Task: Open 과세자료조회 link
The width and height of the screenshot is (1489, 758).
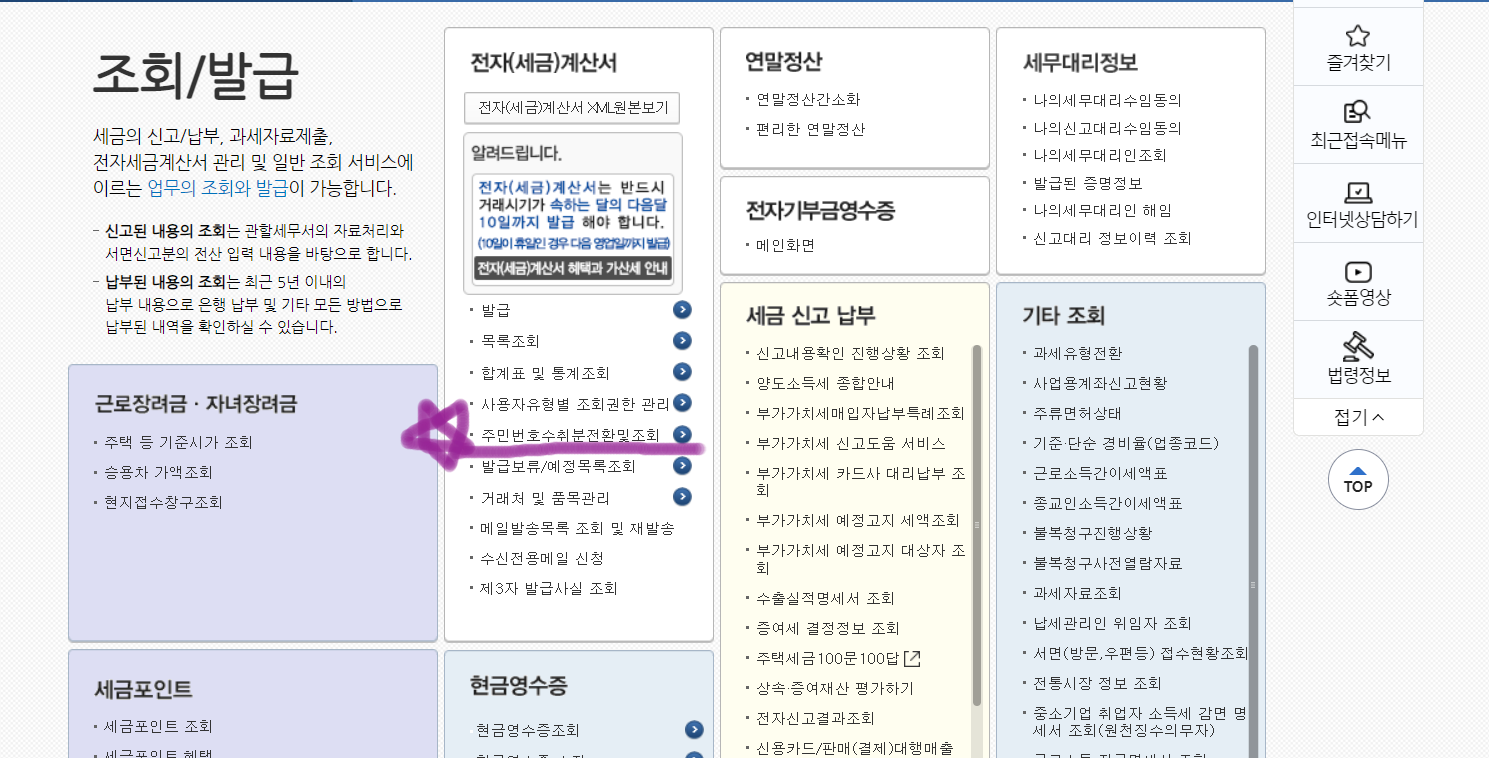Action: click(x=1078, y=593)
